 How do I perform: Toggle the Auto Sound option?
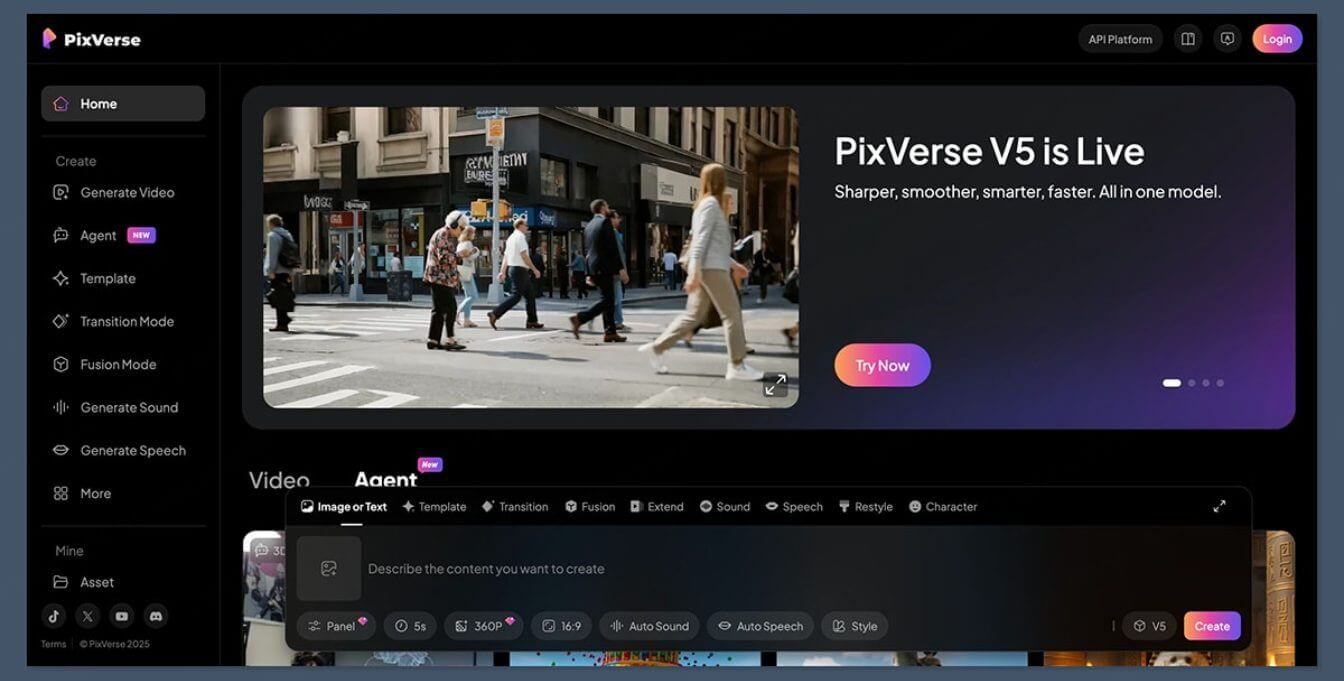click(649, 626)
